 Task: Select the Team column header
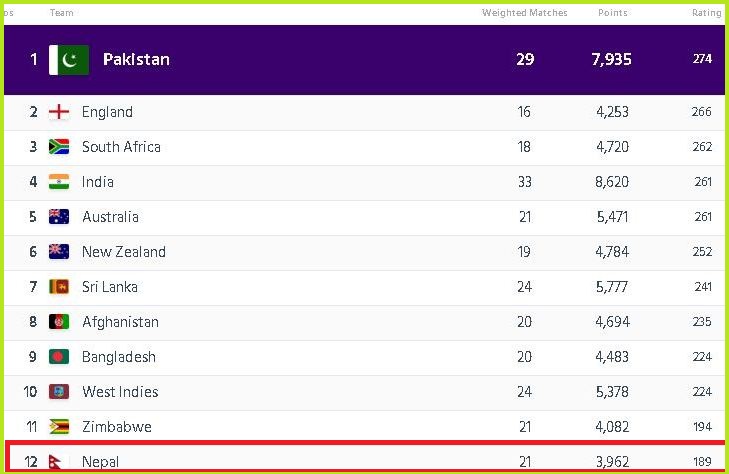[x=62, y=13]
